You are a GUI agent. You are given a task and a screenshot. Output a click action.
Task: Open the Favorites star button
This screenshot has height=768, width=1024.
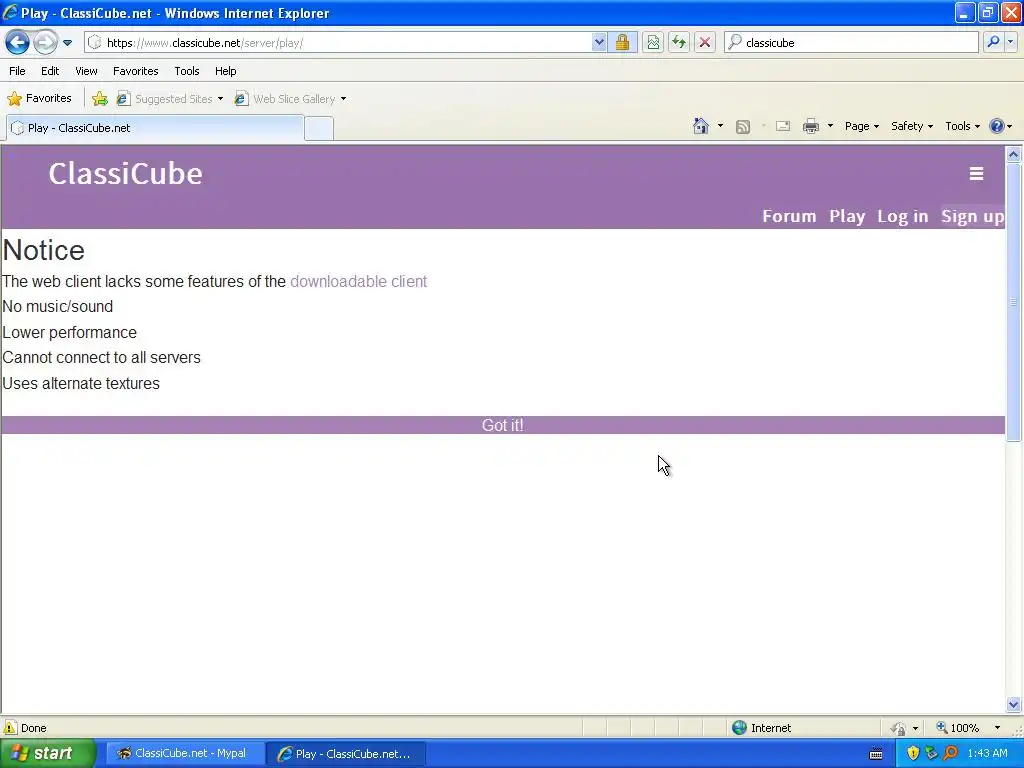[x=39, y=99]
